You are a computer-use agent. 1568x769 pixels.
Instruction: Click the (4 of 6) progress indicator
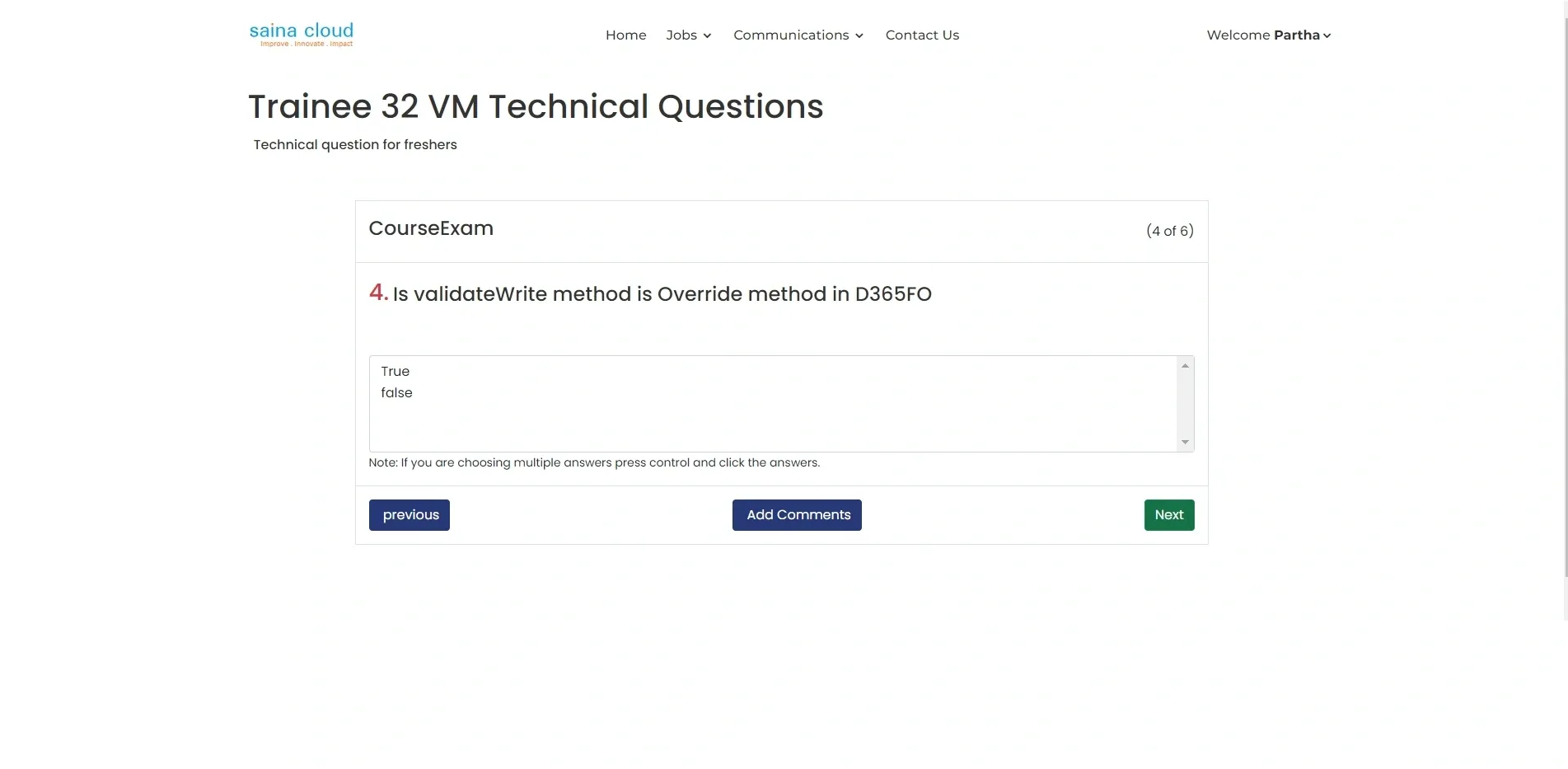pyautogui.click(x=1169, y=231)
